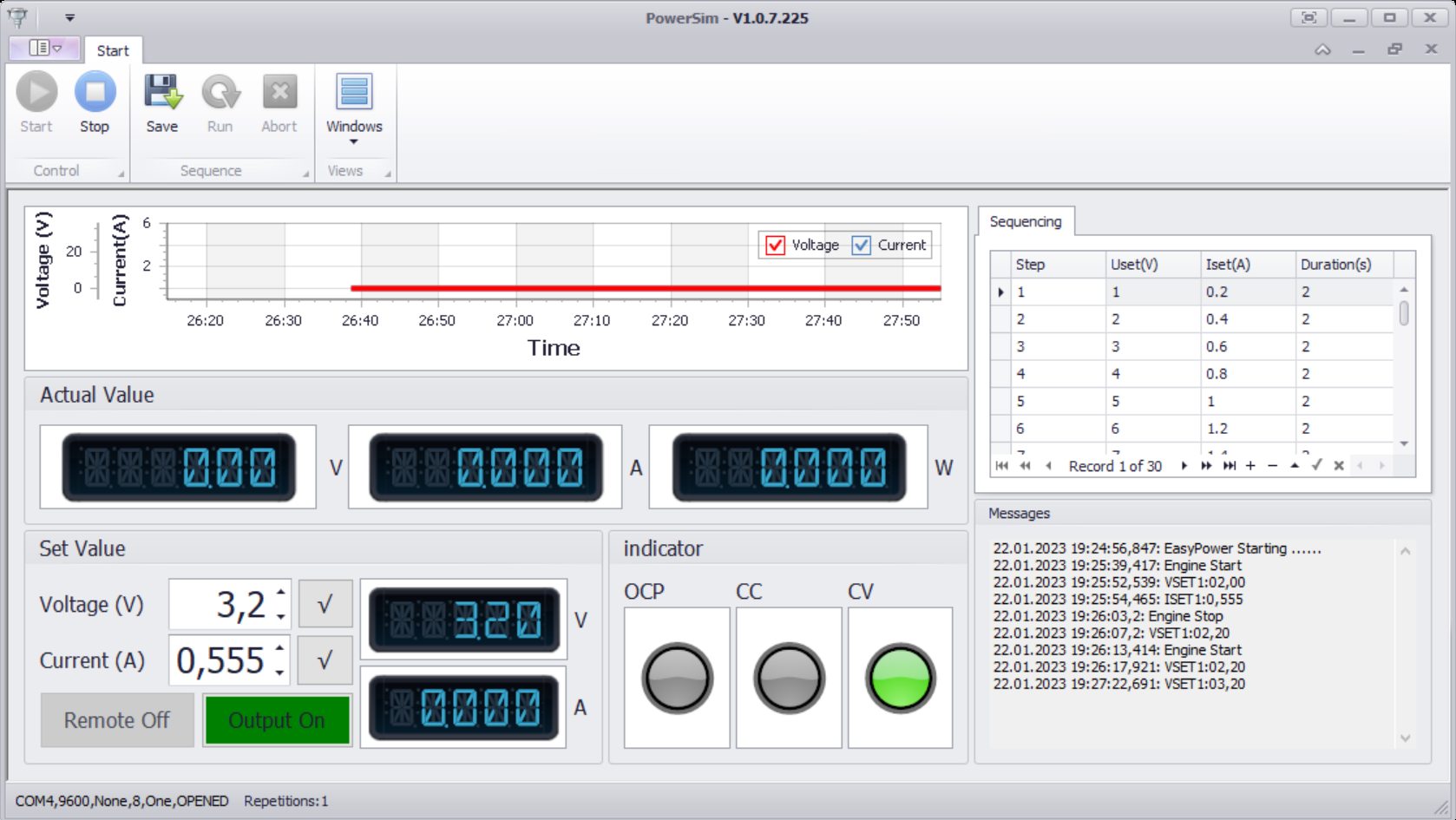Select the Sequencing tab
Viewport: 1456px width, 820px height.
click(x=1026, y=221)
